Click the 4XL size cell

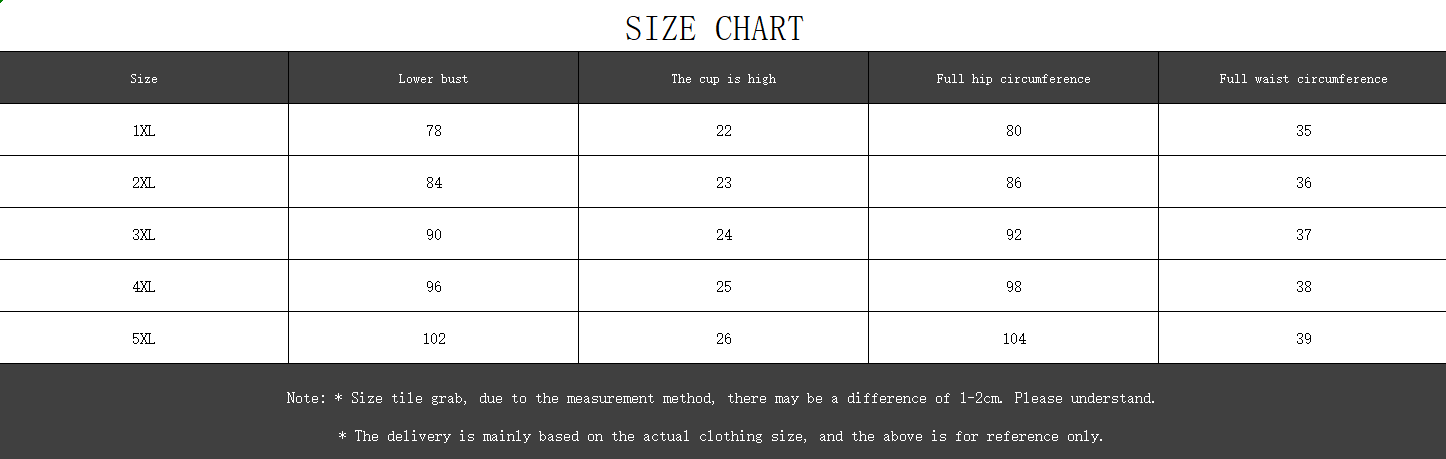pyautogui.click(x=144, y=287)
